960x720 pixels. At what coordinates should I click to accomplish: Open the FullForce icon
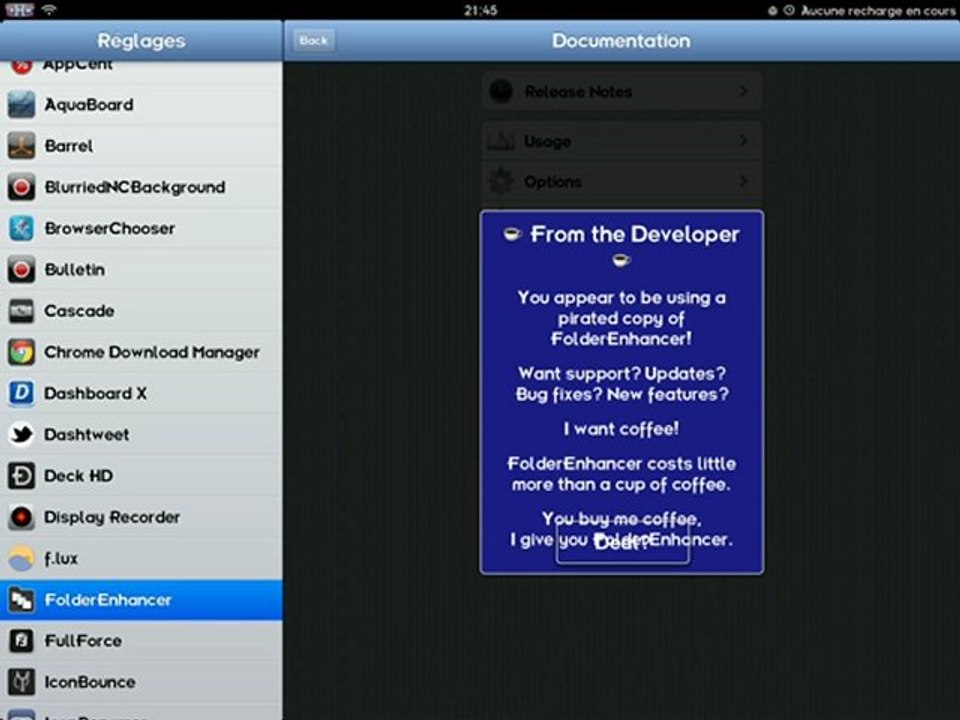(21, 641)
